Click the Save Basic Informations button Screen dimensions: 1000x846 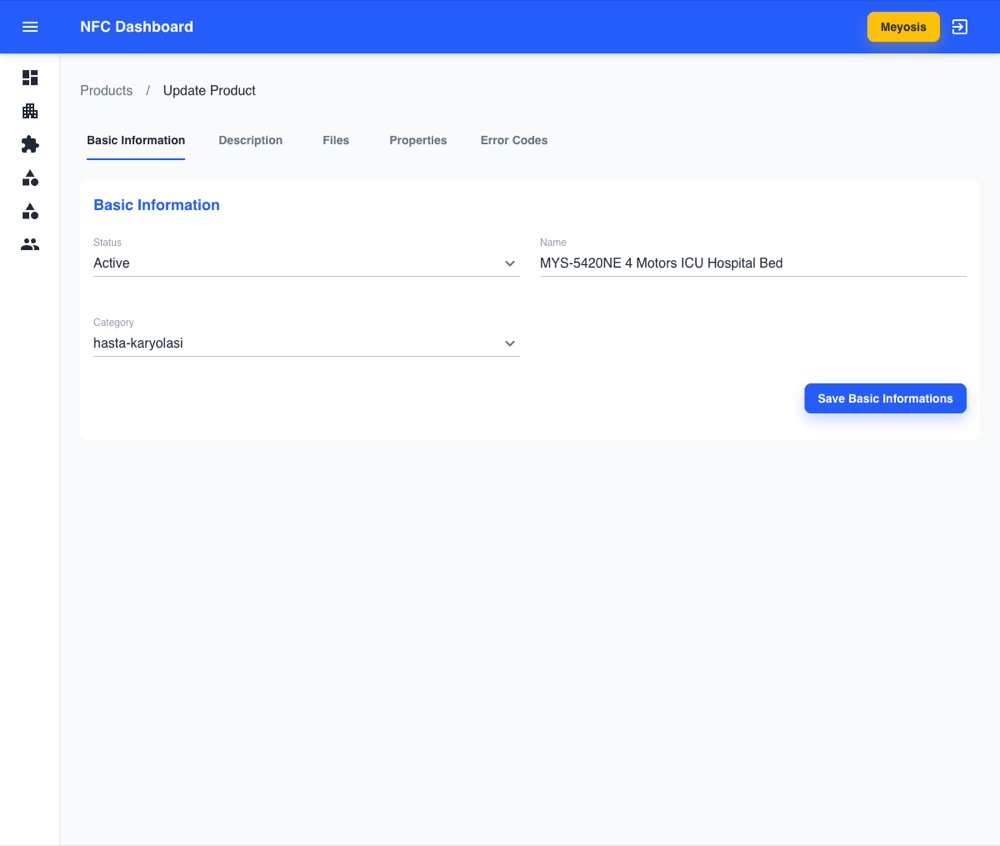tap(885, 398)
